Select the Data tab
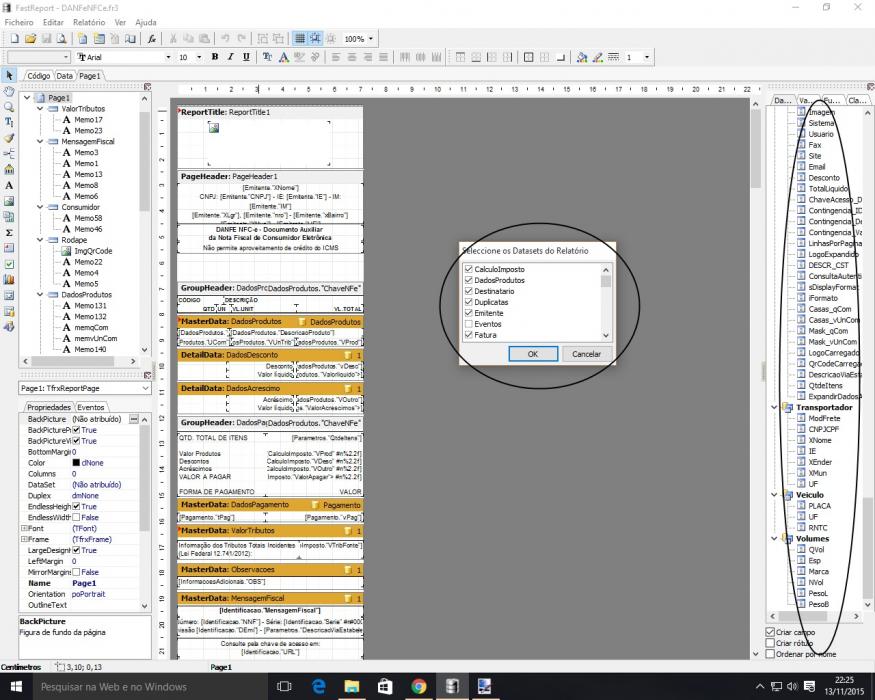The height and width of the screenshot is (700, 875). [64, 76]
